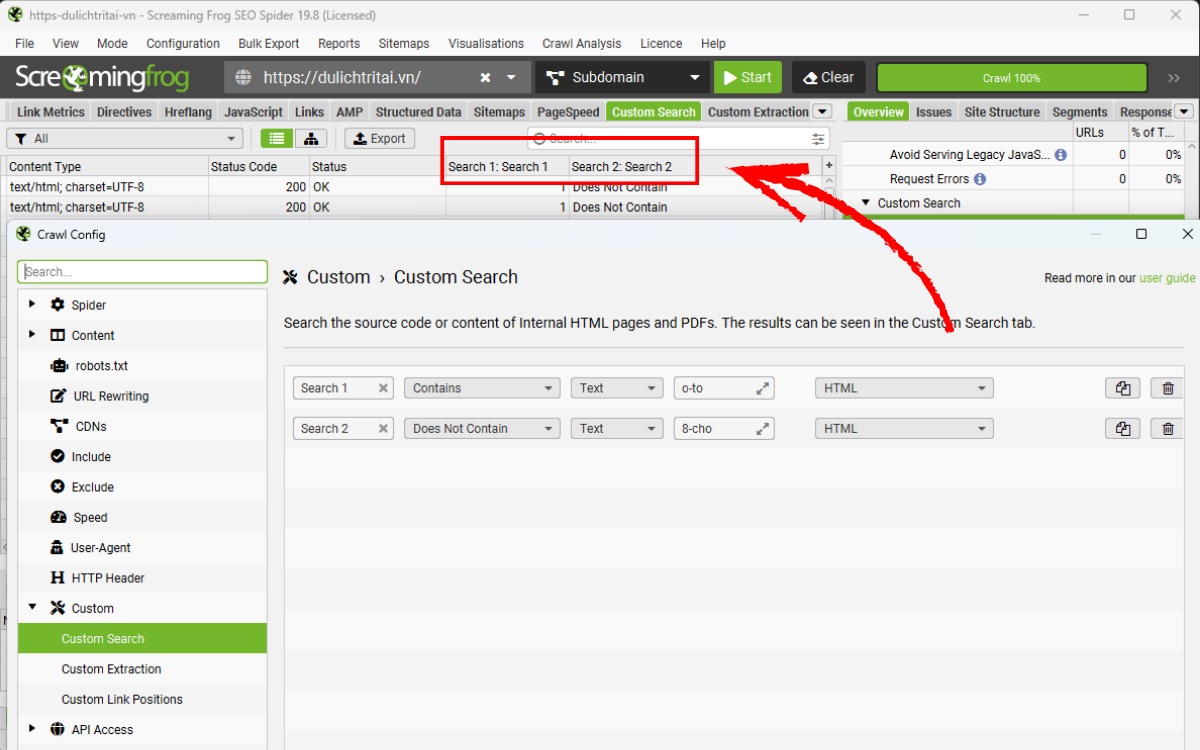The height and width of the screenshot is (750, 1200).
Task: Switch to tree view icon
Action: coord(311,139)
